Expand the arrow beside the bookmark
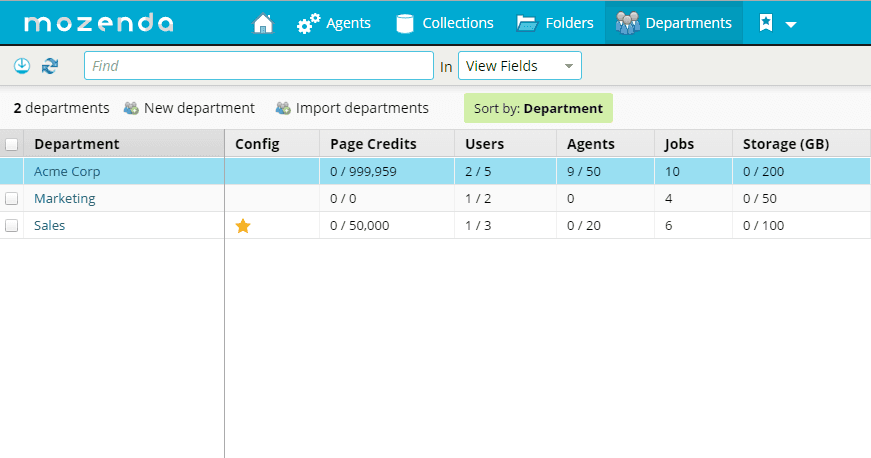The image size is (871, 458). (791, 24)
